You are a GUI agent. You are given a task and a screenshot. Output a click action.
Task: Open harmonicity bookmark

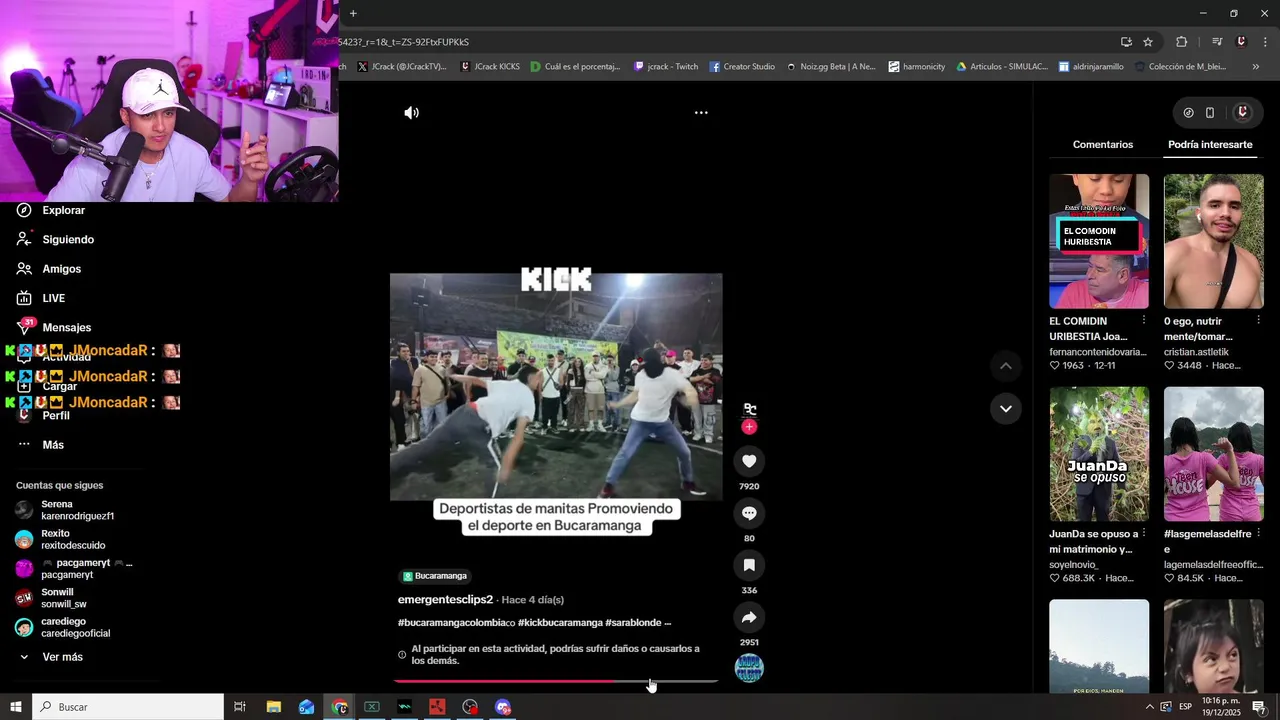click(917, 67)
